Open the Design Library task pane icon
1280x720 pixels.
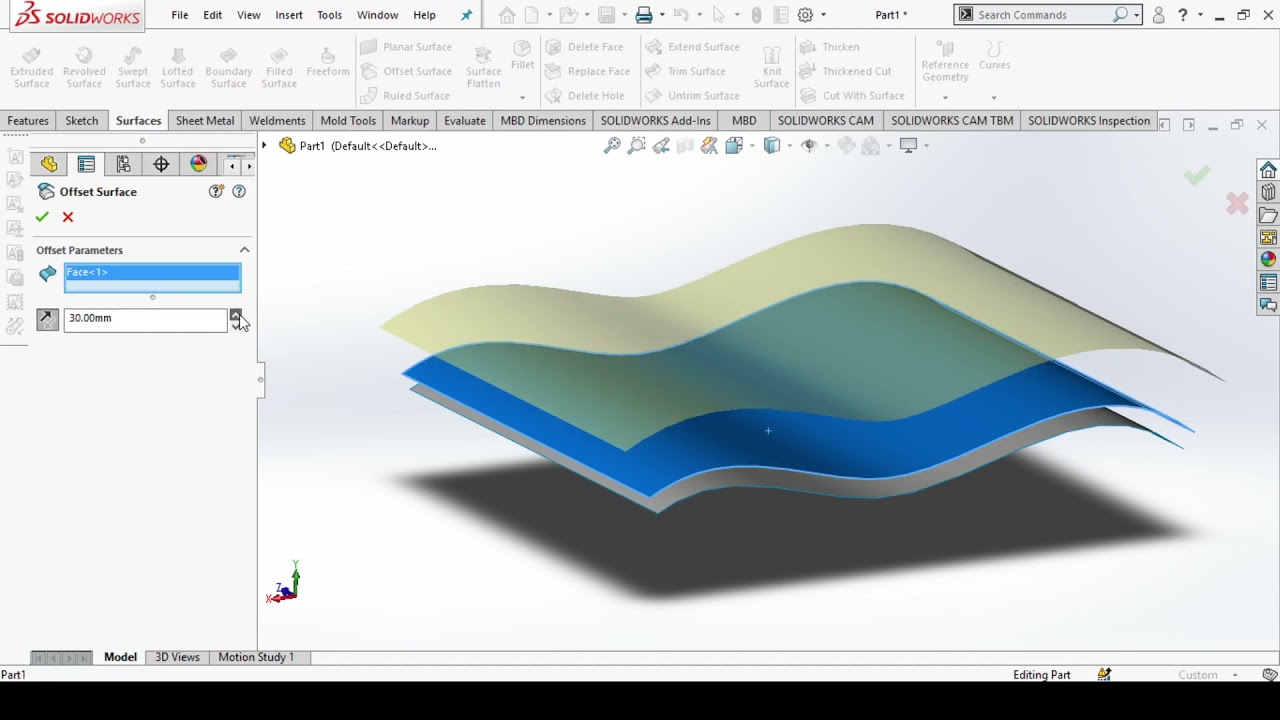click(x=1268, y=192)
